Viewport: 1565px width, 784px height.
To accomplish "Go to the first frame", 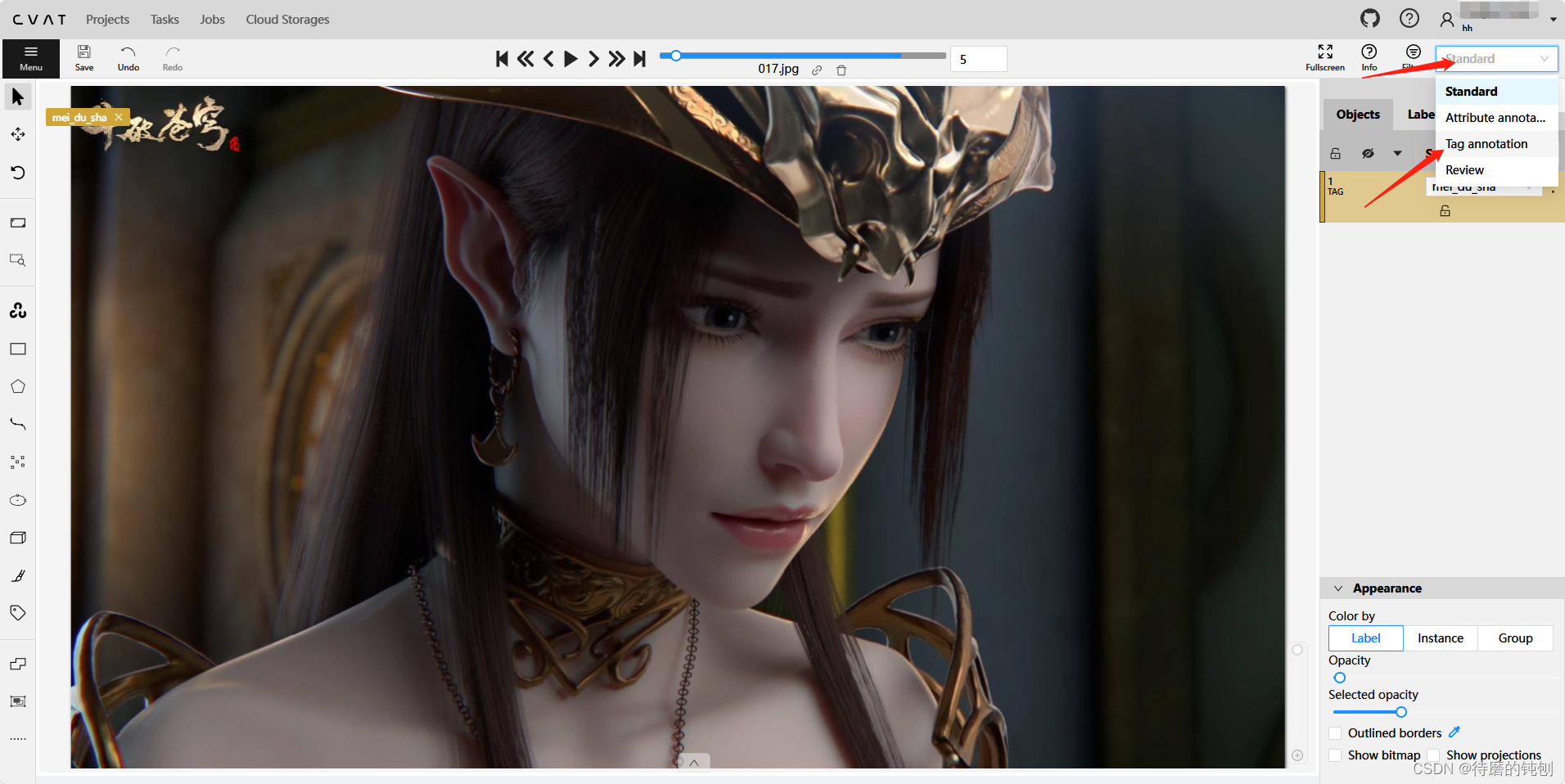I will point(503,59).
